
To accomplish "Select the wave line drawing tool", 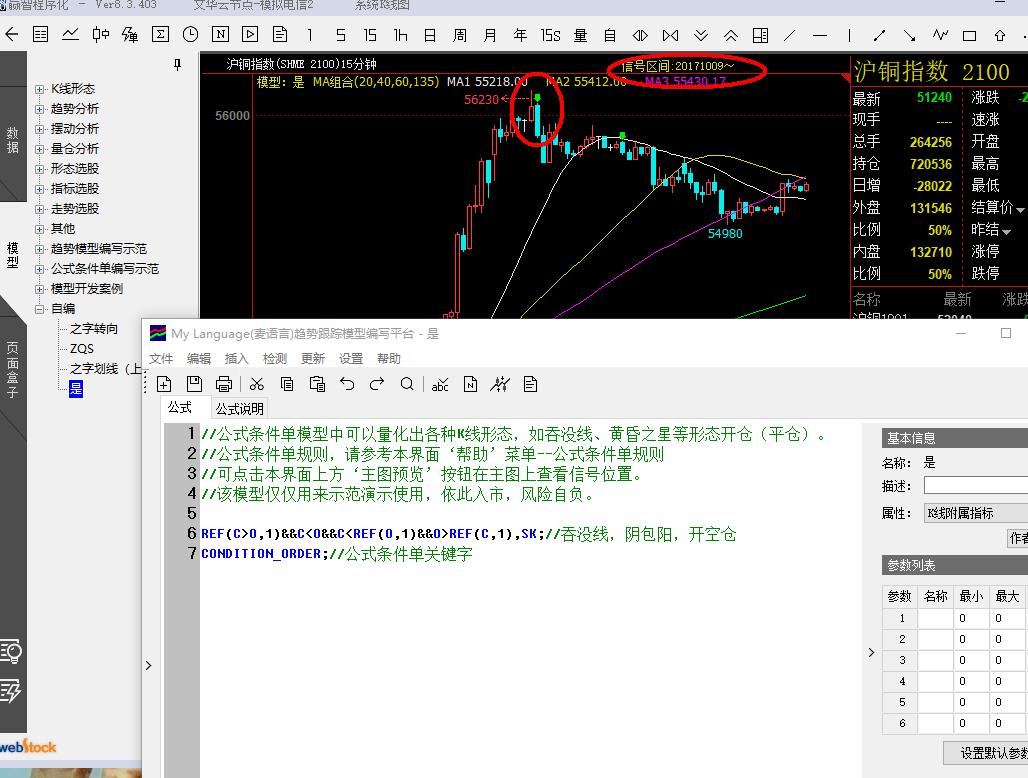I will 940,35.
